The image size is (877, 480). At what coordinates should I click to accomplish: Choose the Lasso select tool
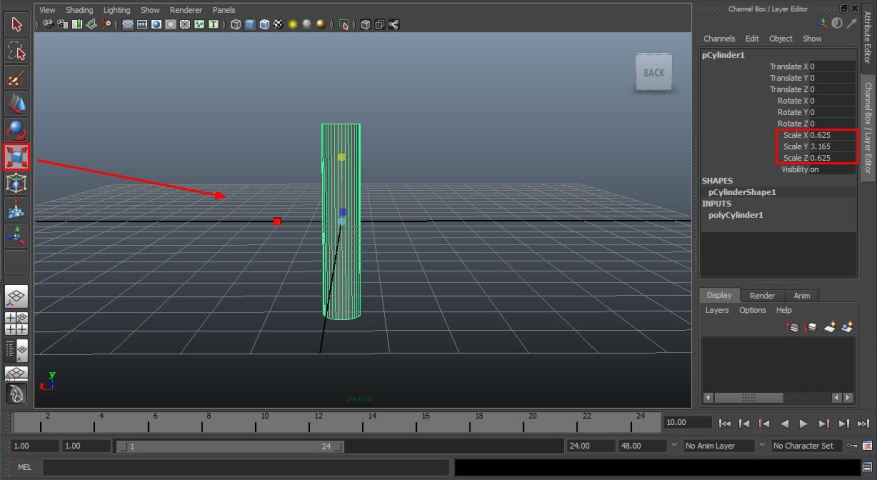pos(16,51)
